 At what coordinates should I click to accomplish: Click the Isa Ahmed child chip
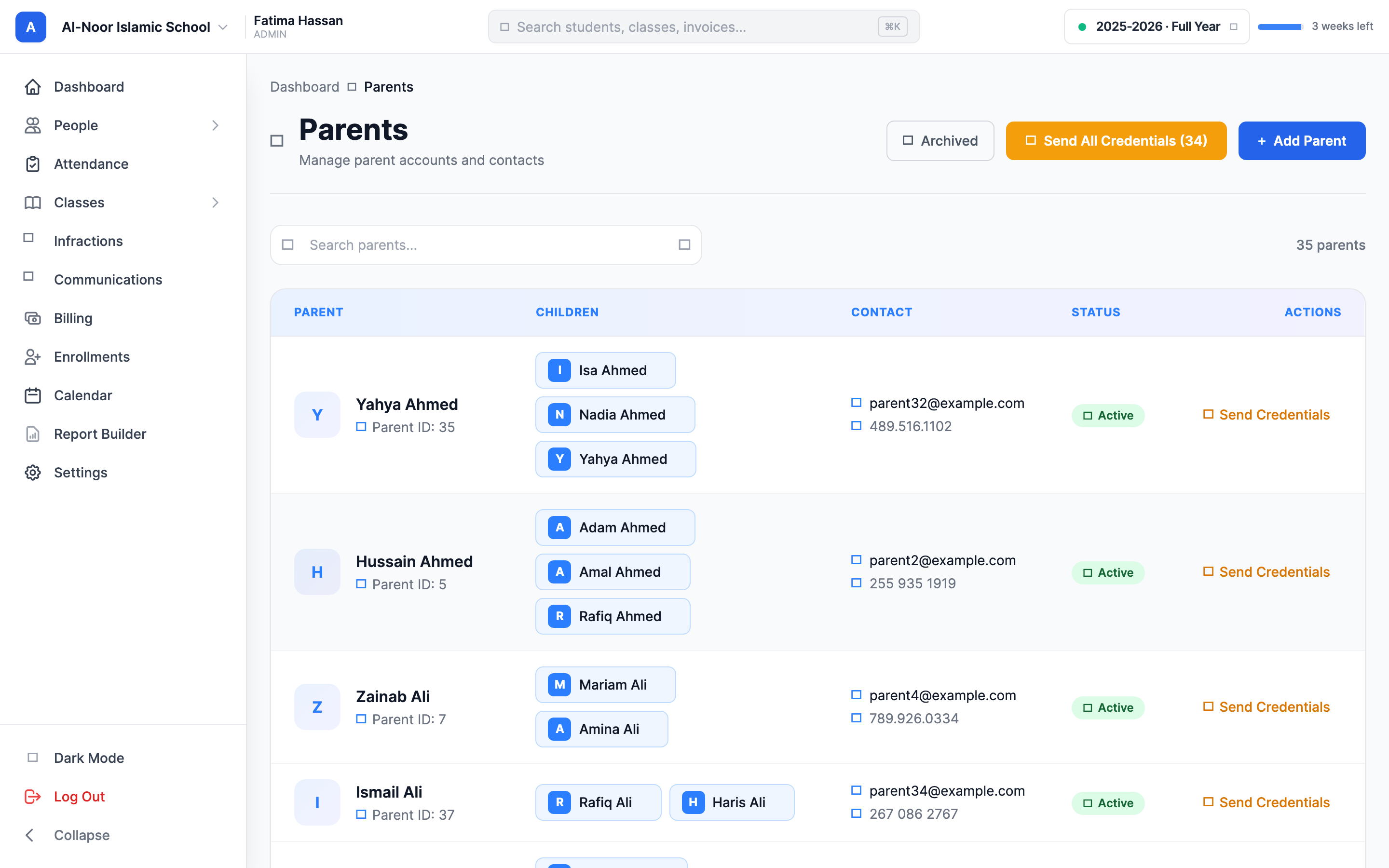pyautogui.click(x=606, y=370)
